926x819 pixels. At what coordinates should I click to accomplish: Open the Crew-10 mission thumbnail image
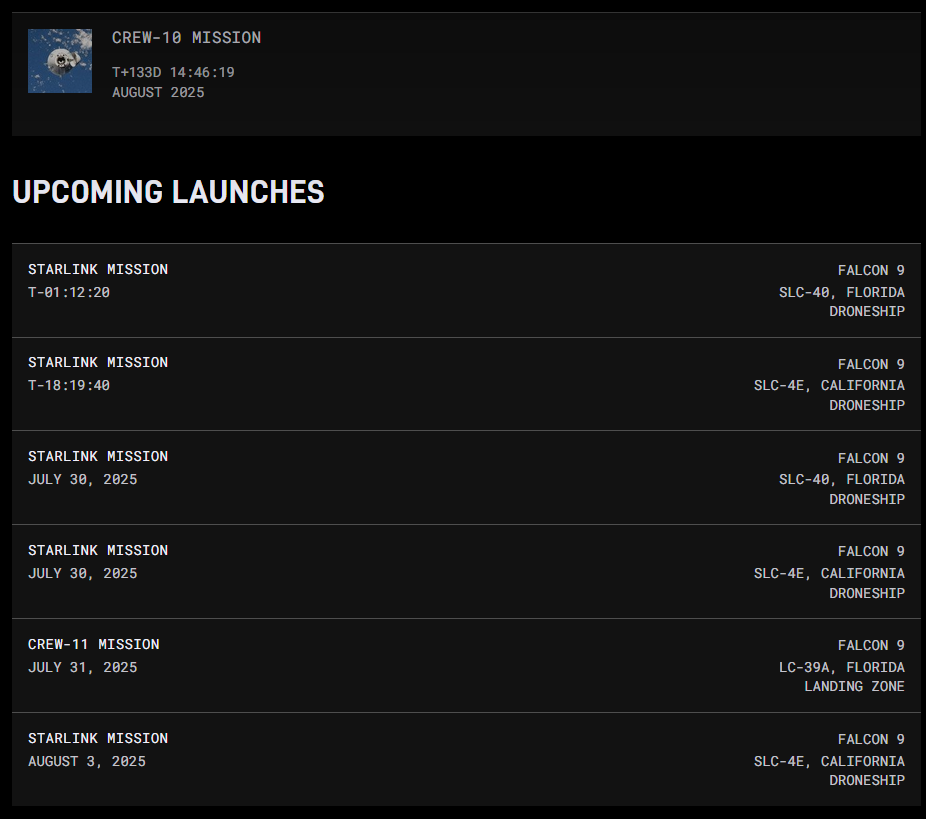[x=60, y=61]
